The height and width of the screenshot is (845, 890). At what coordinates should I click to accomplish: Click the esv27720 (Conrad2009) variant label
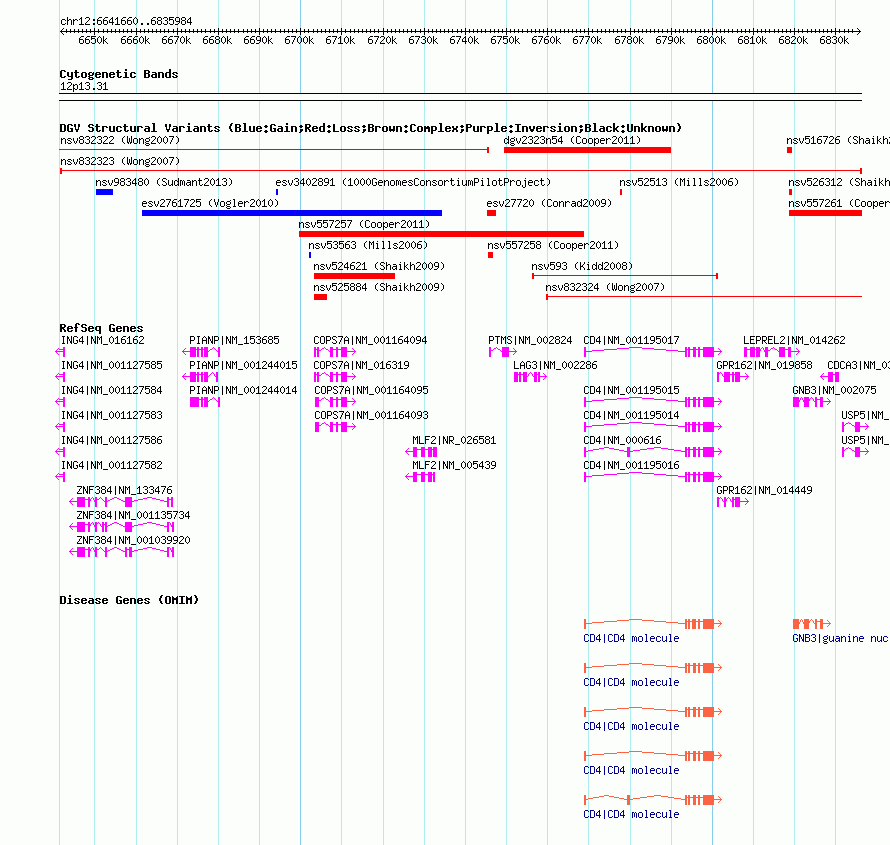[549, 203]
